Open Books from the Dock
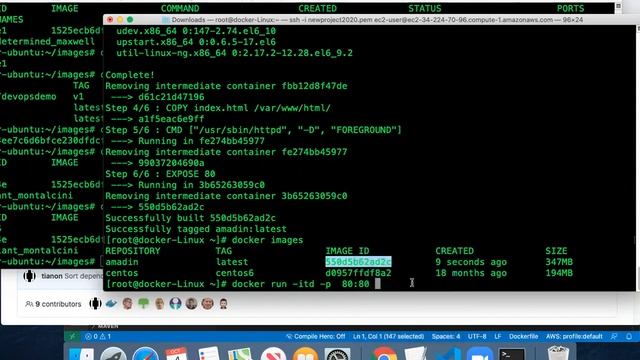640x360 pixels. [305, 353]
